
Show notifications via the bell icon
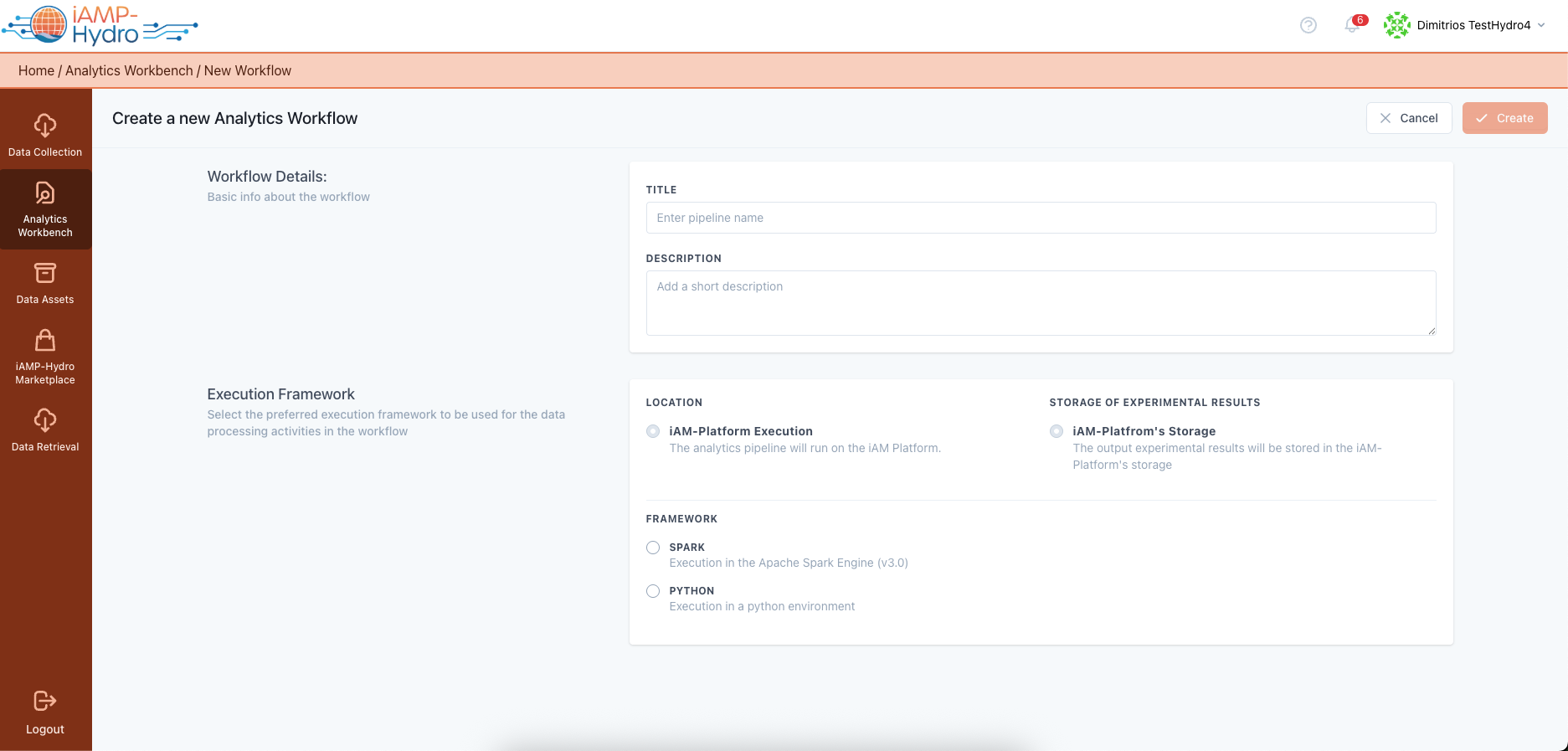[x=1351, y=25]
